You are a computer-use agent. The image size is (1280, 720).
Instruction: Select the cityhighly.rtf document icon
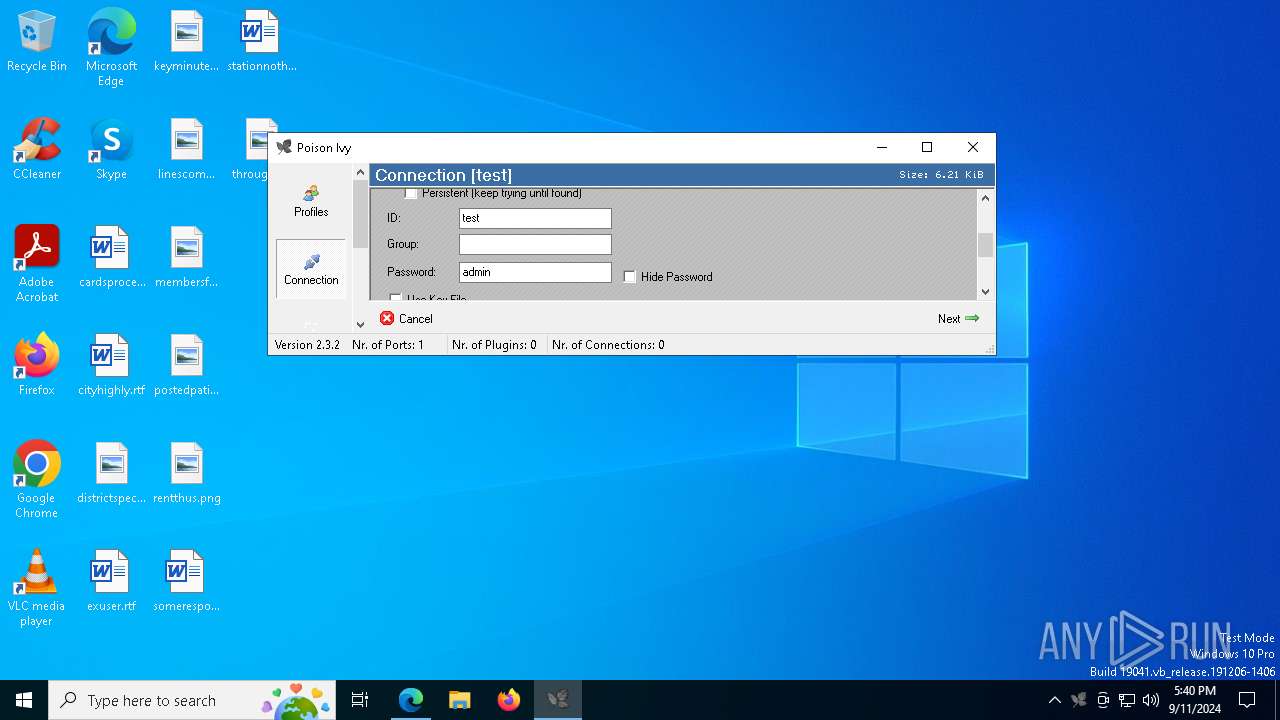(111, 365)
